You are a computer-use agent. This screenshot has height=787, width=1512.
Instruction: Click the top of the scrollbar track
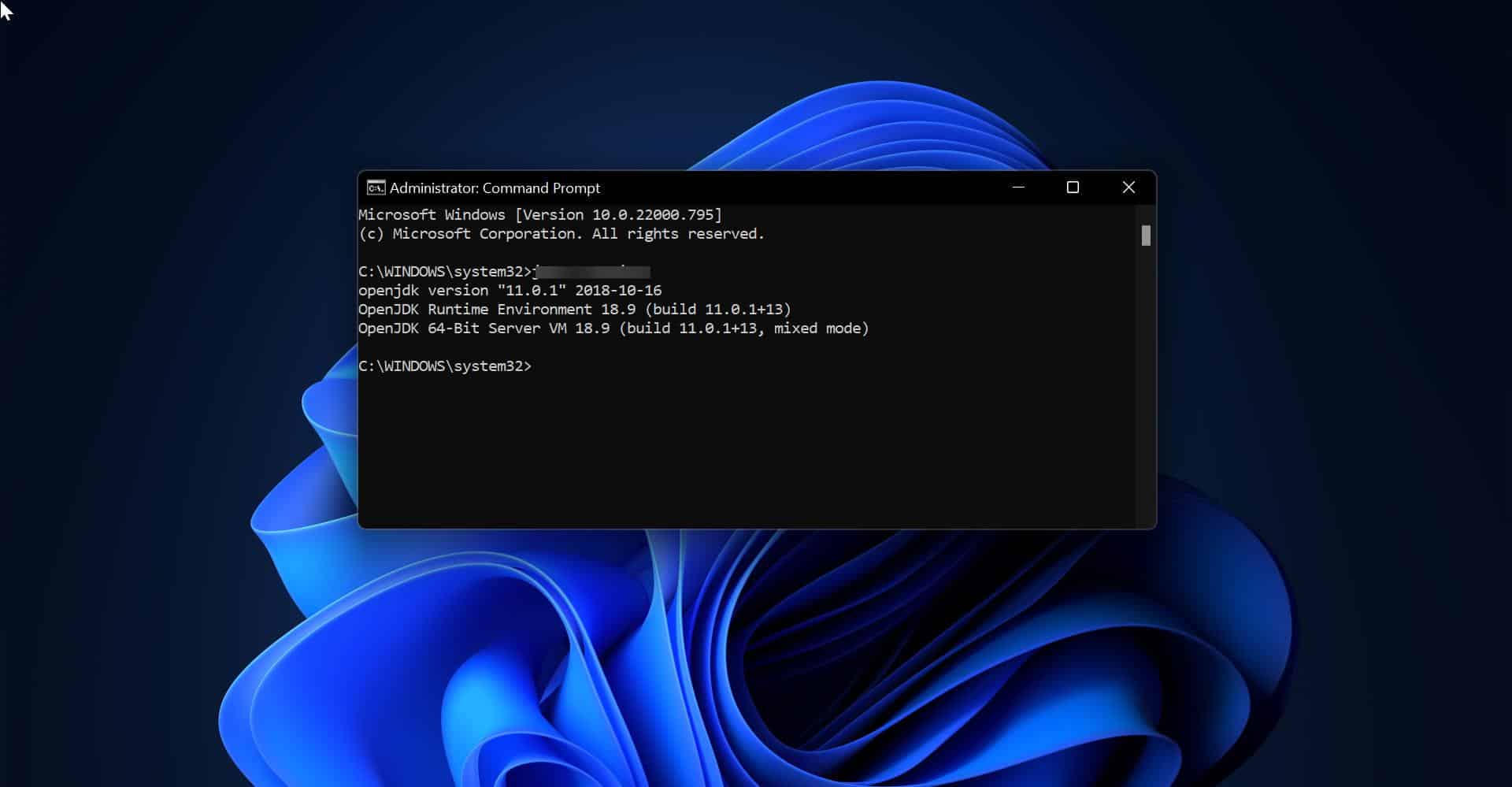click(1146, 213)
